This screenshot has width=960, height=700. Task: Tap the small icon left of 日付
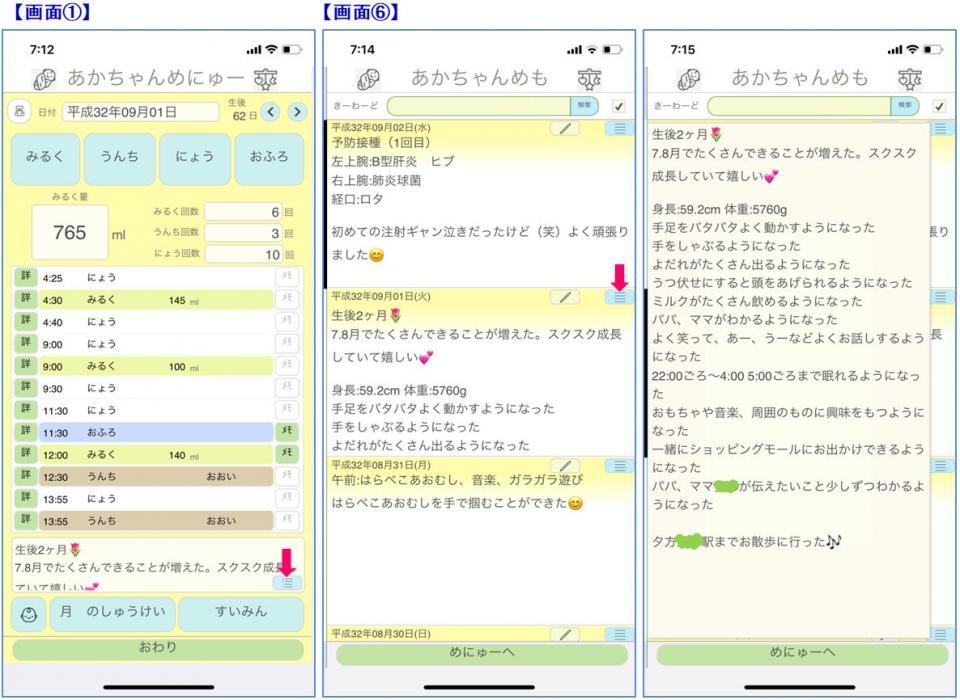pos(19,111)
